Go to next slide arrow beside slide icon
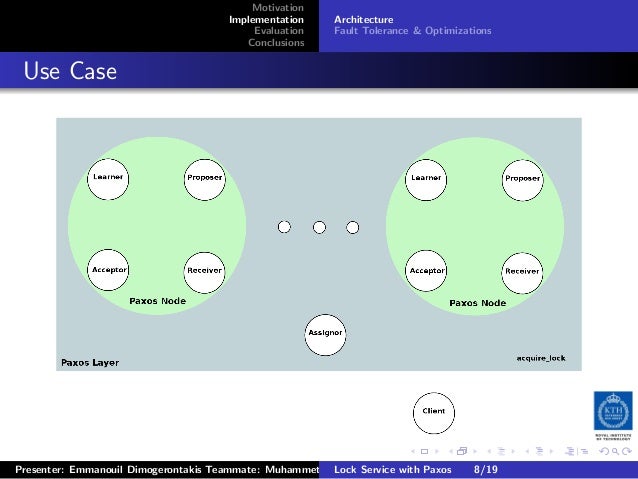This screenshot has height=479, width=638. coord(437,451)
